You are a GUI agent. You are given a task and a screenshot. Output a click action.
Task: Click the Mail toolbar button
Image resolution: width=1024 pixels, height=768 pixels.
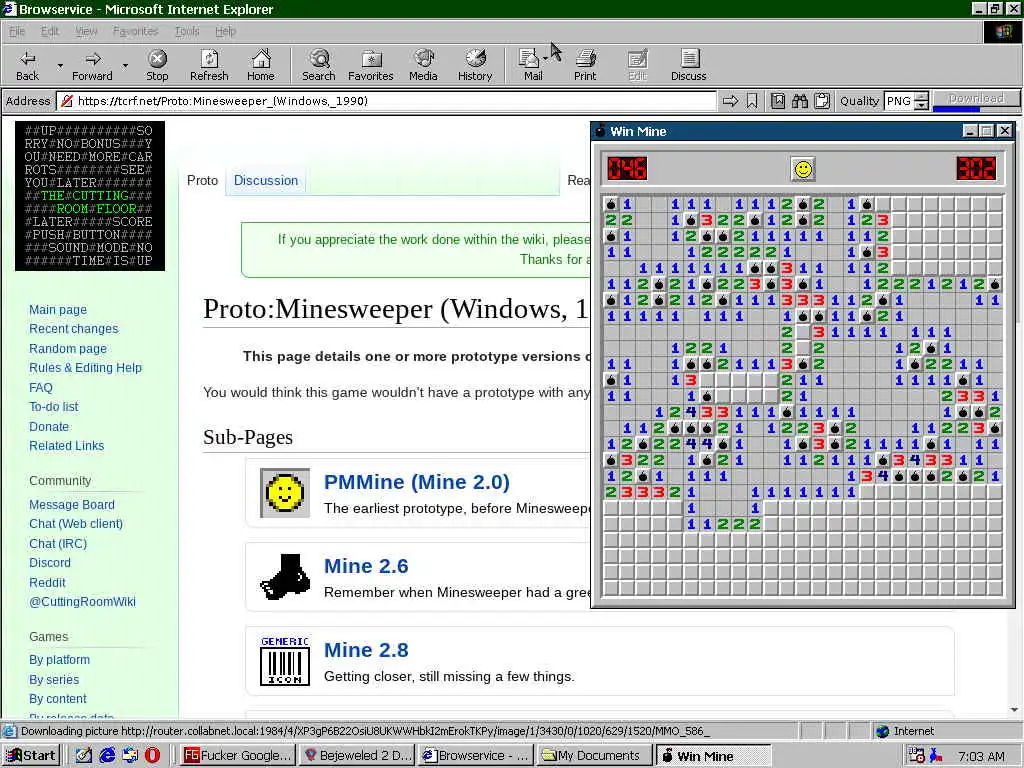tap(532, 65)
